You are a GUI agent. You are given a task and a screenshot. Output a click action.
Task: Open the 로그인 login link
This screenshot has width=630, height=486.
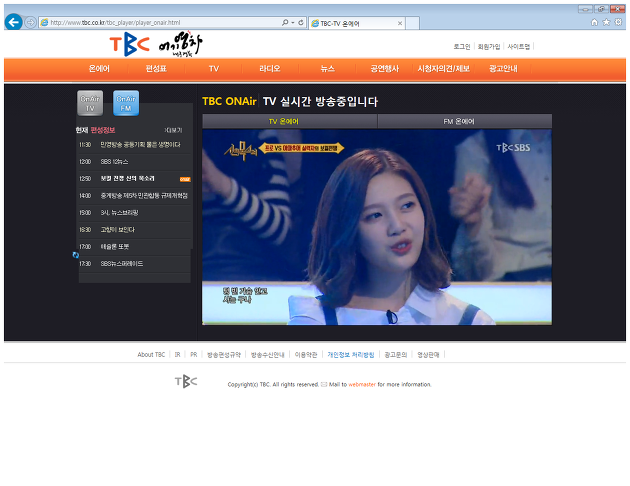click(462, 47)
